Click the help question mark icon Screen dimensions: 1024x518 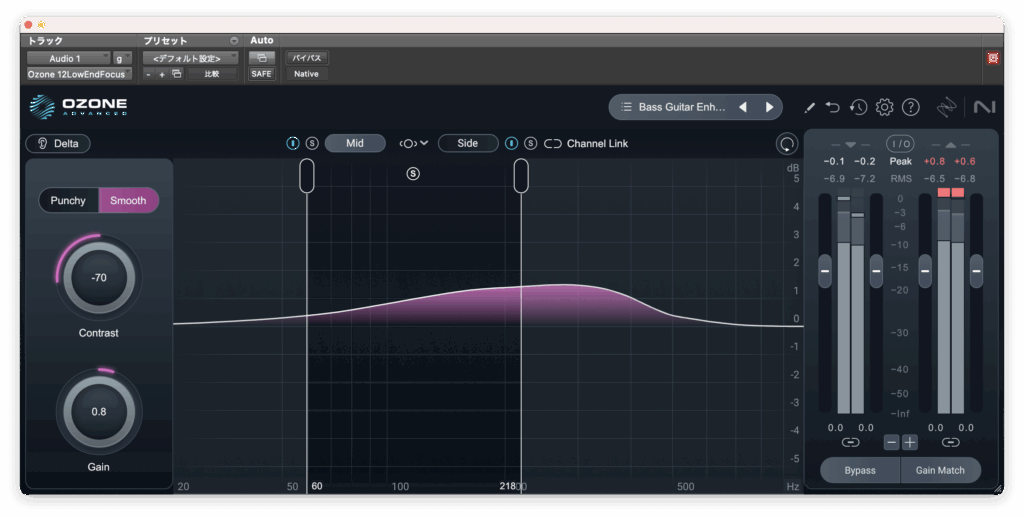click(x=910, y=107)
